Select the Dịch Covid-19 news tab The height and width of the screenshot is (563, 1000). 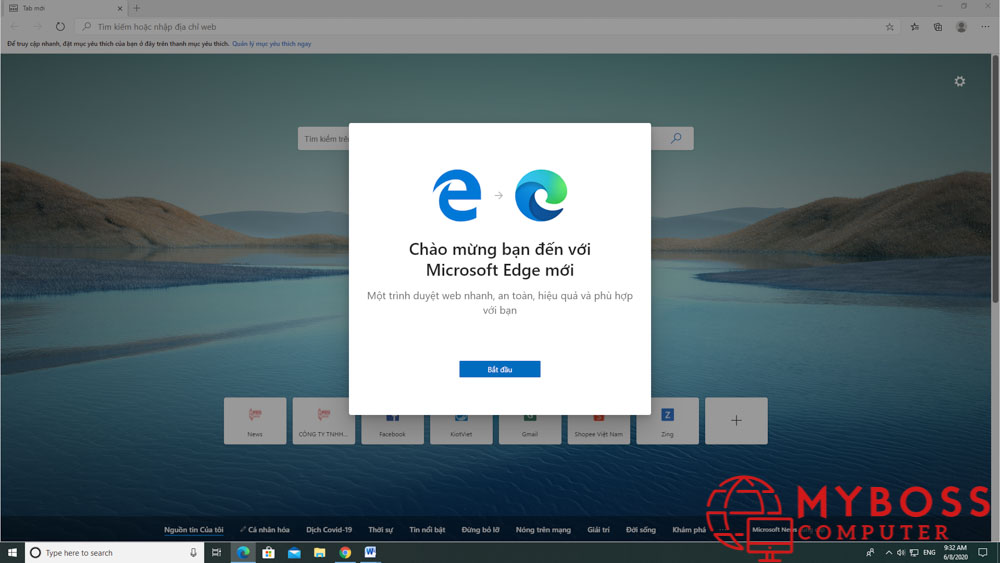point(329,530)
